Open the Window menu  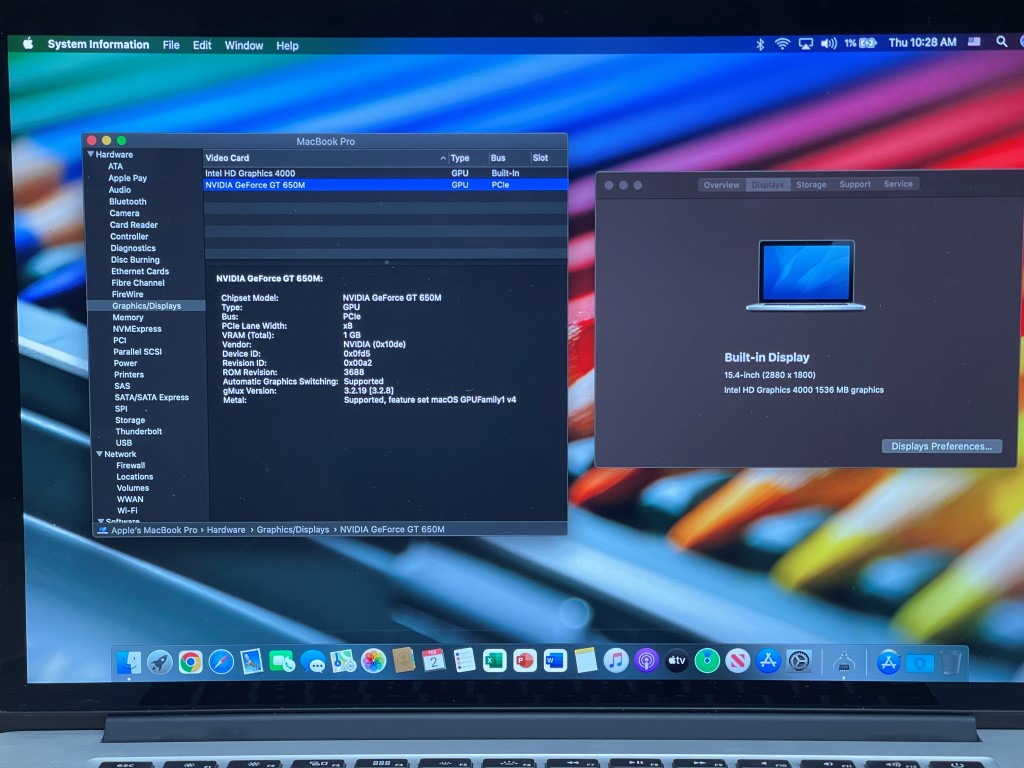244,45
